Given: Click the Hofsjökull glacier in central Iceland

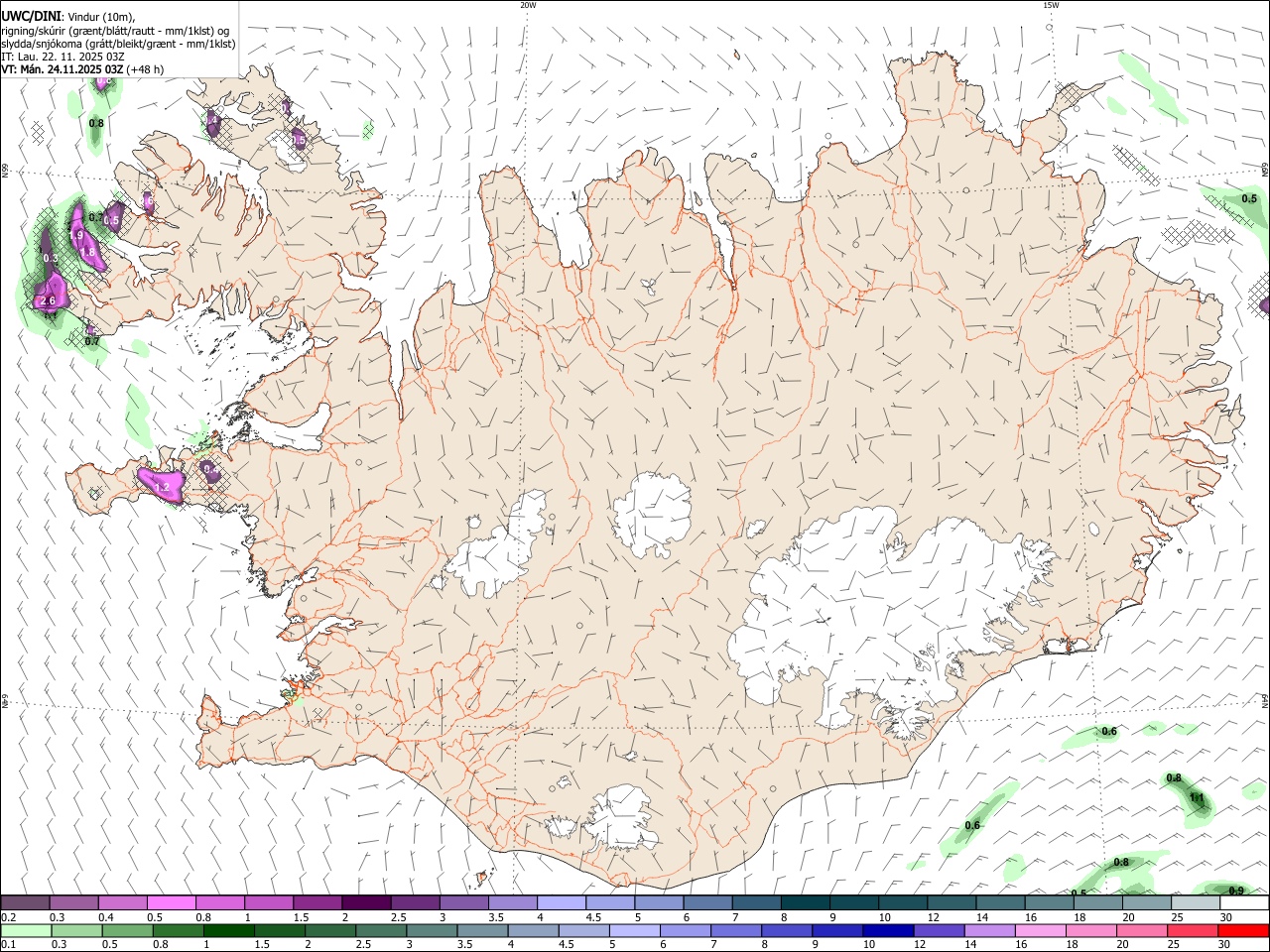Looking at the screenshot, I should point(652,514).
